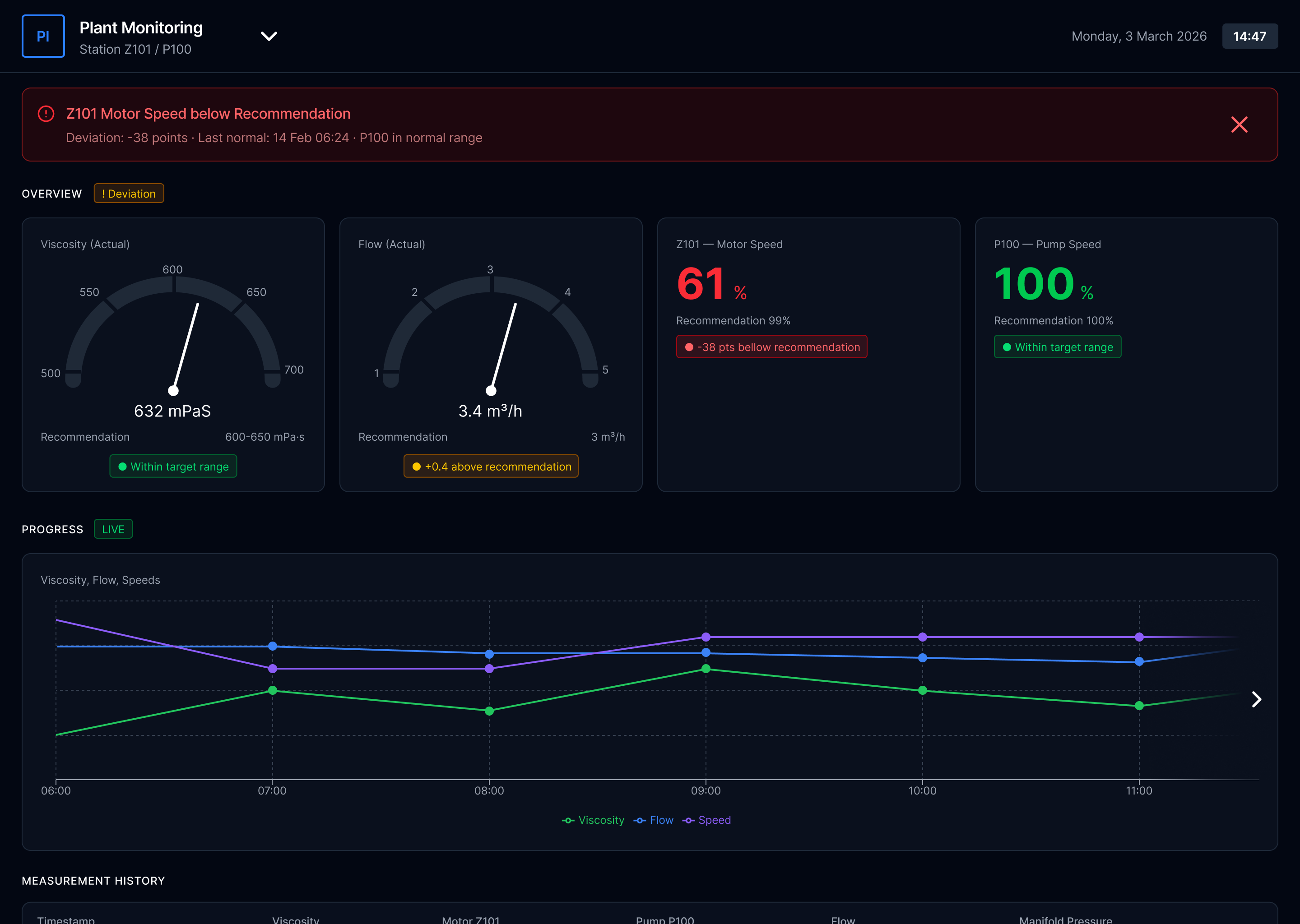The width and height of the screenshot is (1300, 924).
Task: Select the purple Speed point at 09:00
Action: tap(706, 637)
